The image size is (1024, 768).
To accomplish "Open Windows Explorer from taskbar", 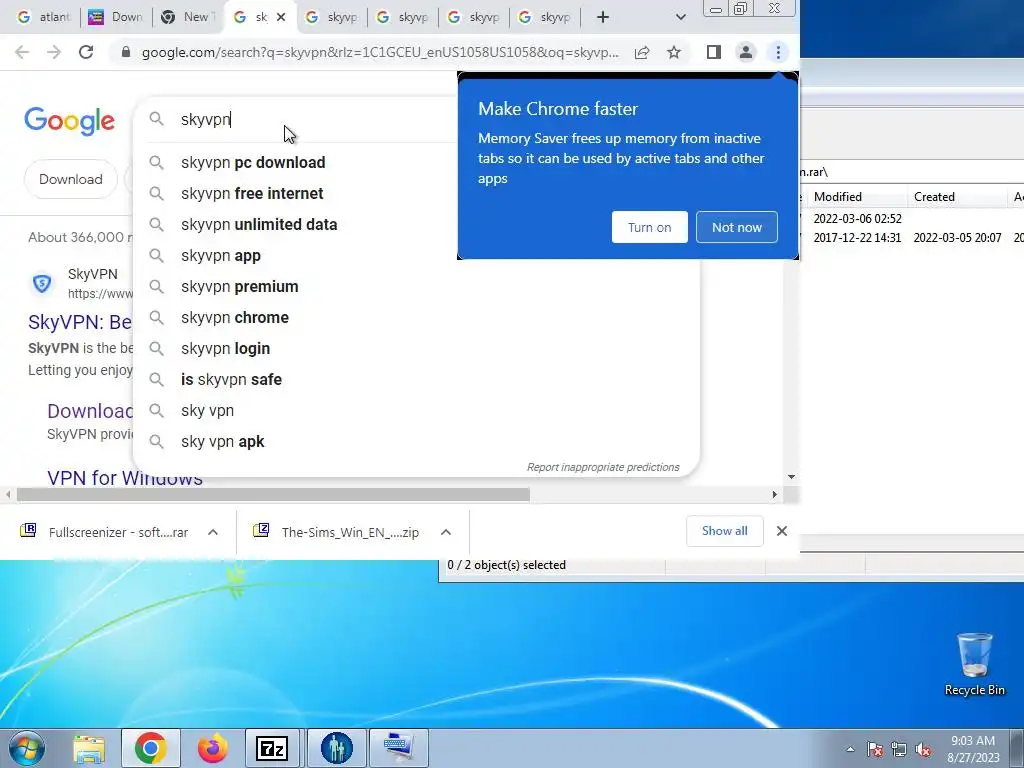I will coord(89,748).
